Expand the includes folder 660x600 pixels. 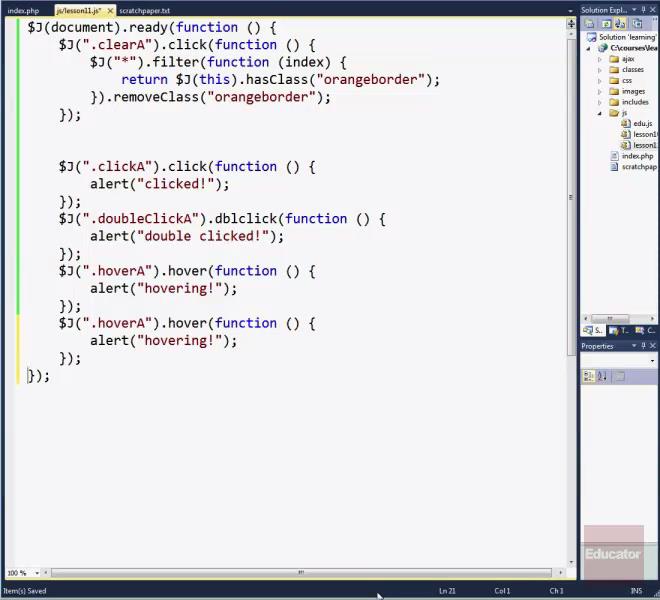coord(600,102)
